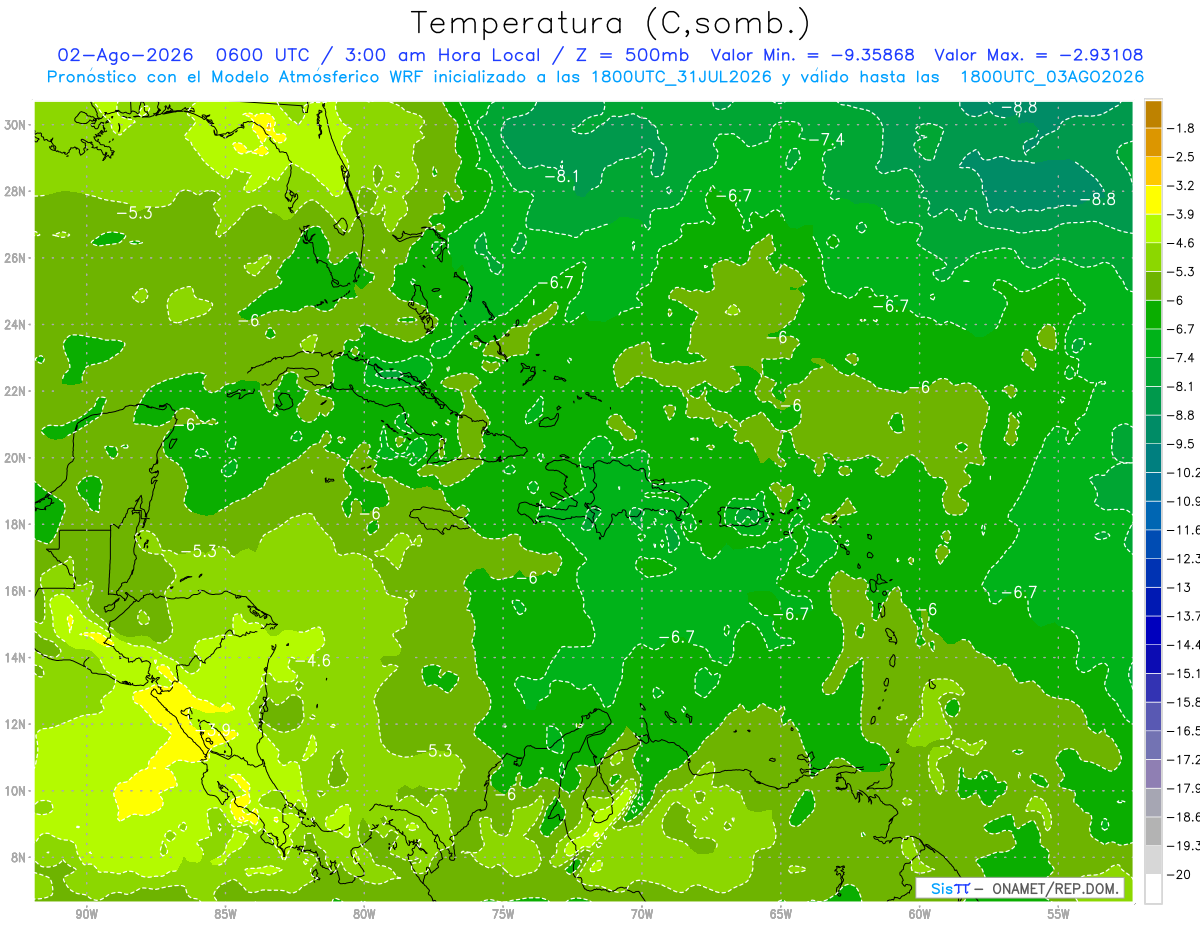Click the legend label "-1.8"
1200x927 pixels.
[1183, 128]
